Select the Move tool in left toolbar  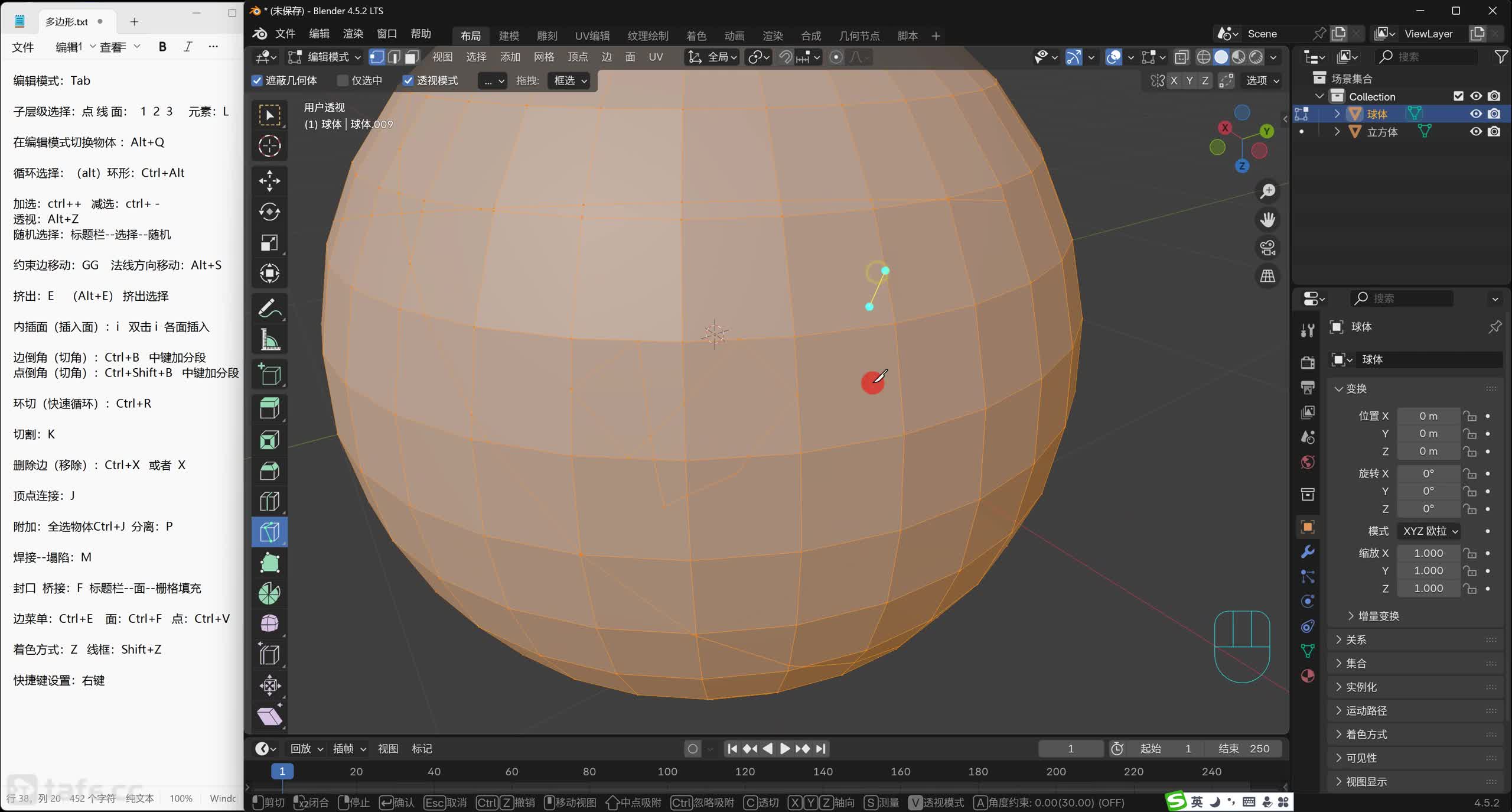tap(269, 181)
